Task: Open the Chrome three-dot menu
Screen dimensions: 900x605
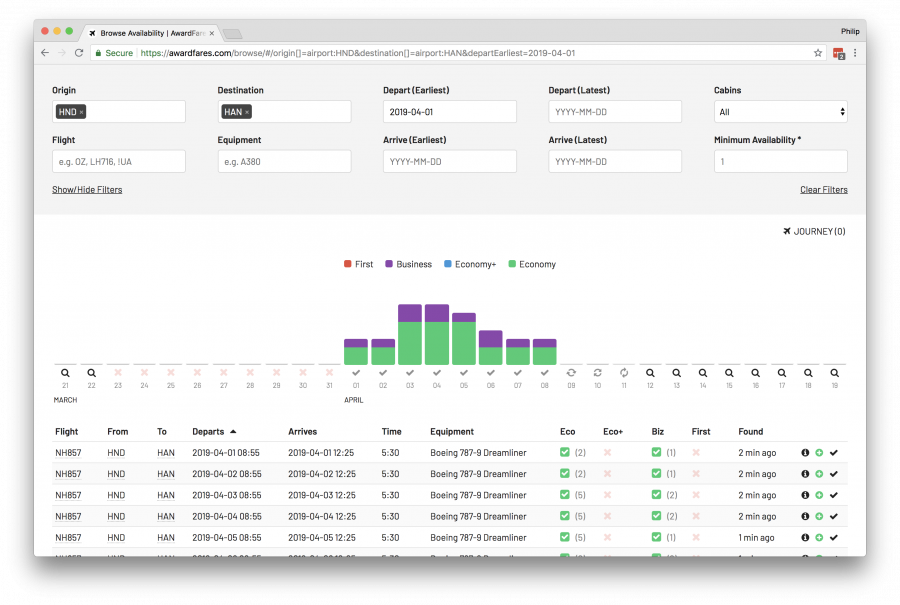Action: pos(855,53)
